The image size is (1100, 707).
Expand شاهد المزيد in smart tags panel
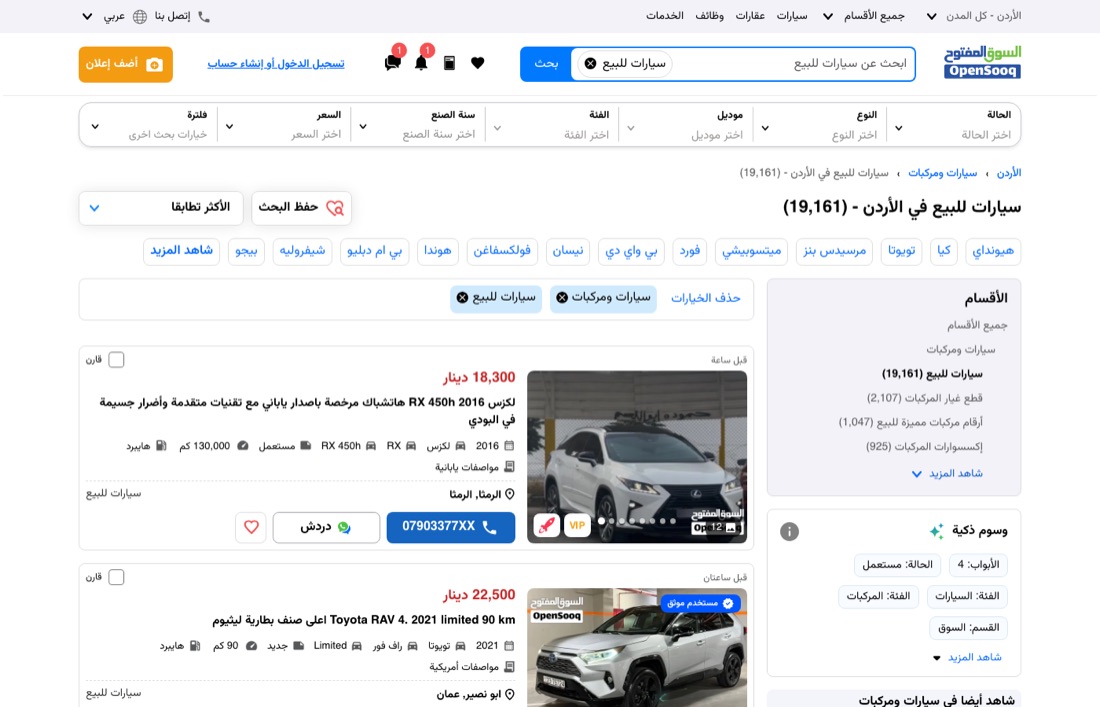click(966, 658)
